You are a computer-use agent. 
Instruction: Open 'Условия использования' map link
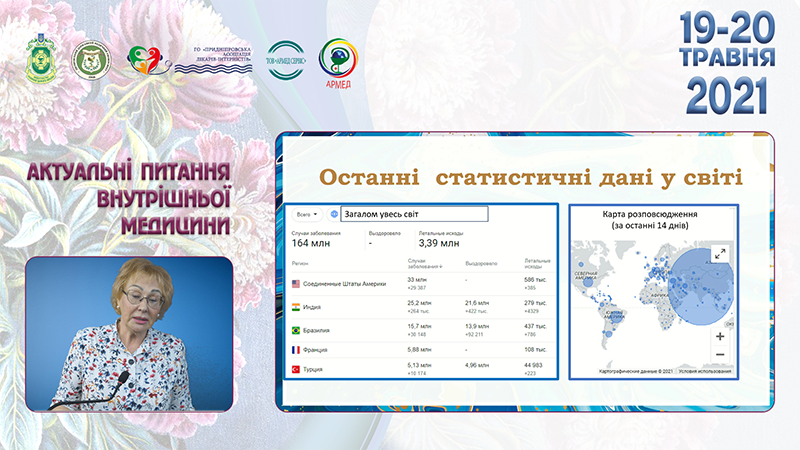[x=706, y=372]
